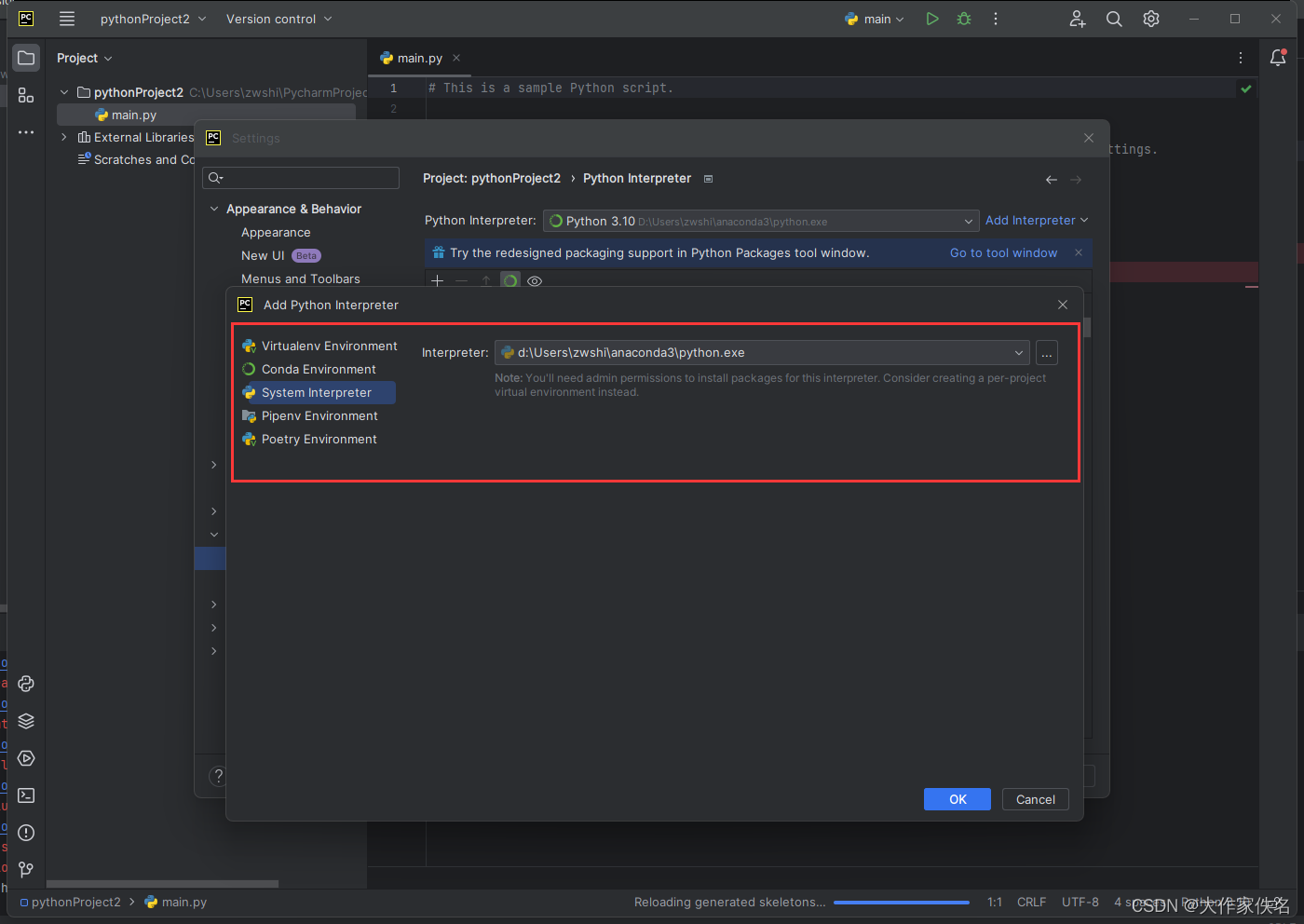Run the main configuration
This screenshot has height=924, width=1304.
tap(931, 19)
